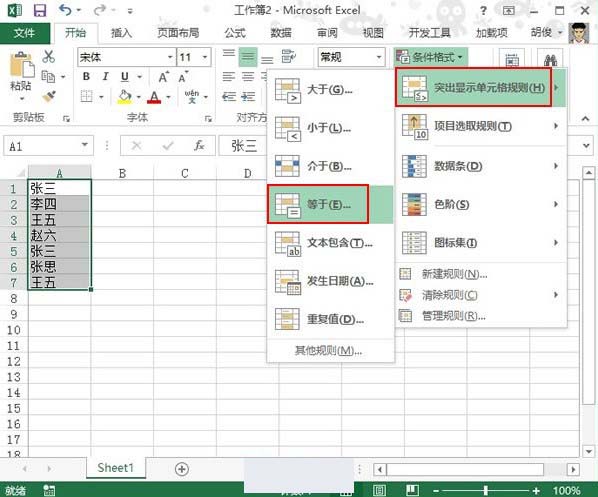This screenshot has height=497, width=598.
Task: Click the Undo arrow icon
Action: [65, 10]
